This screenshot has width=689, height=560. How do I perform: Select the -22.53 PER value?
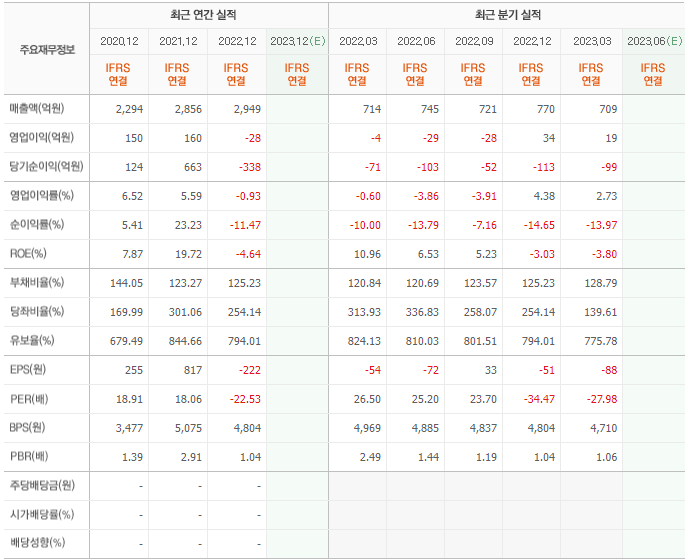pyautogui.click(x=245, y=399)
